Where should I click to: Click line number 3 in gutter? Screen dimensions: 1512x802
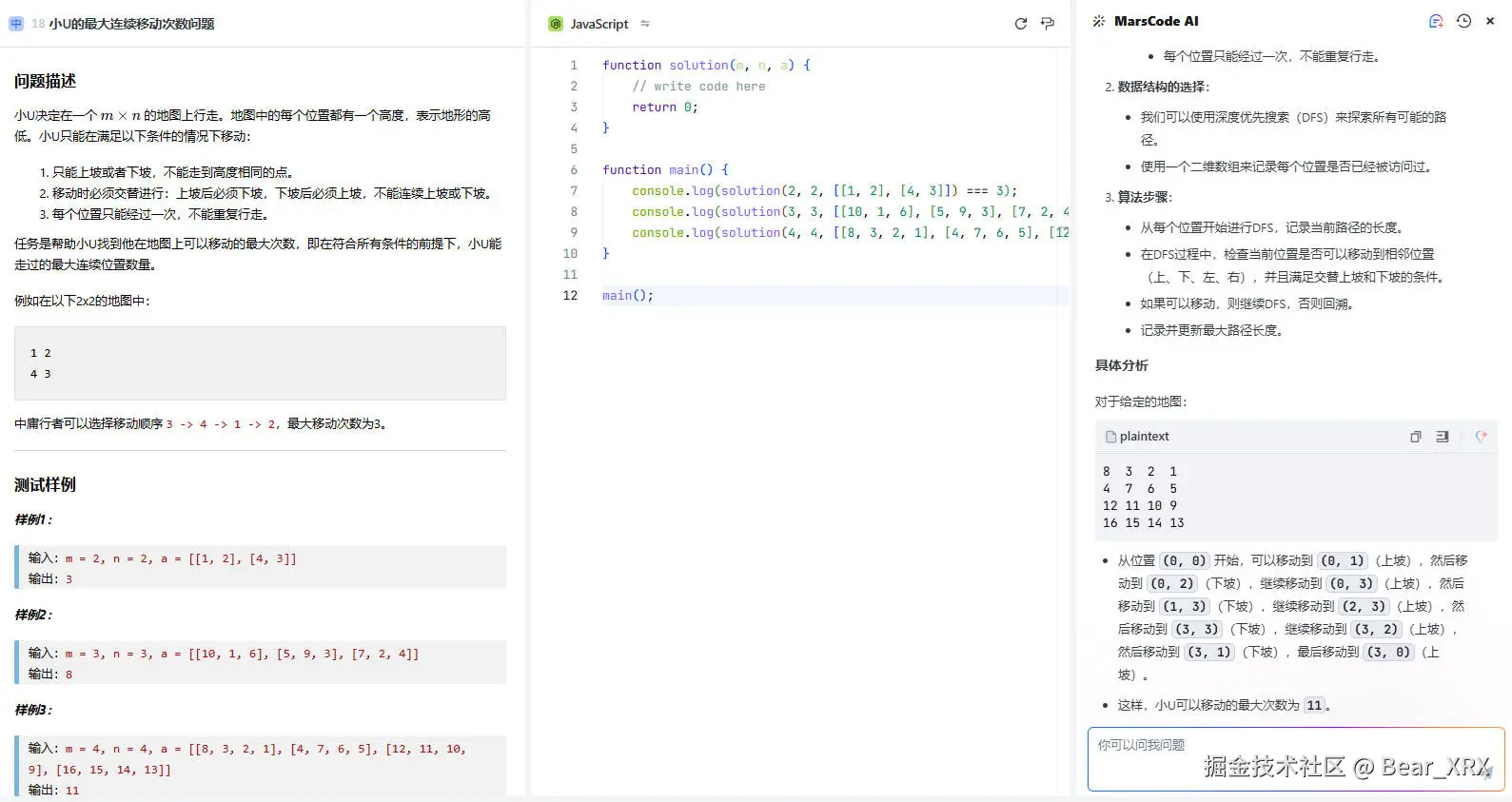pyautogui.click(x=574, y=108)
